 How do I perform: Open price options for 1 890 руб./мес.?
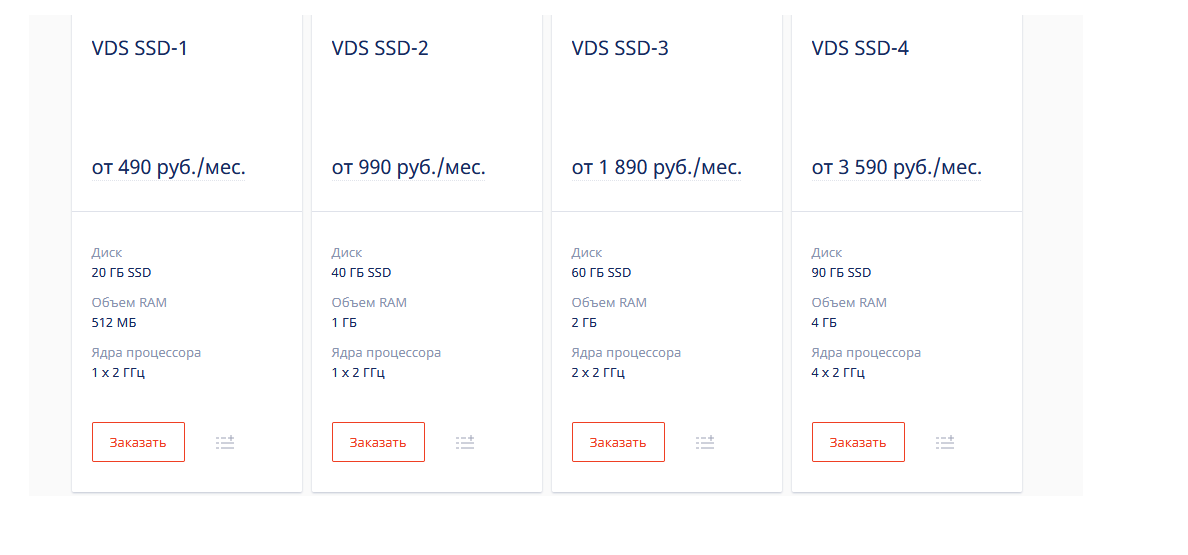pos(657,167)
